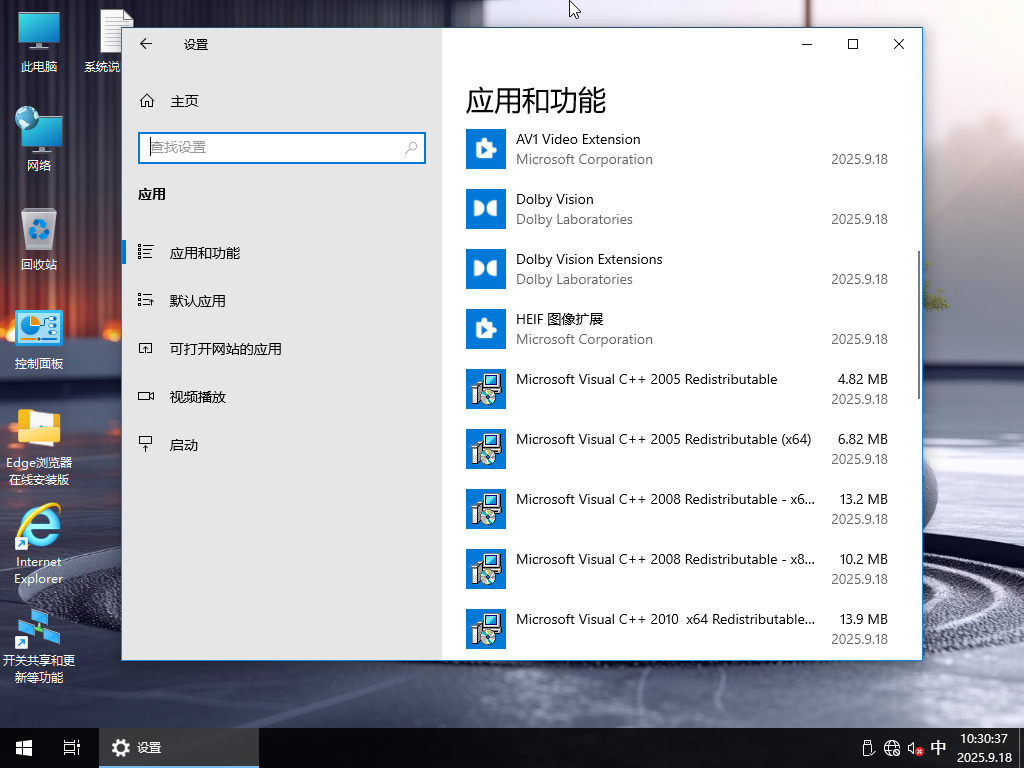Open 默认应用 sidebar section

282,301
